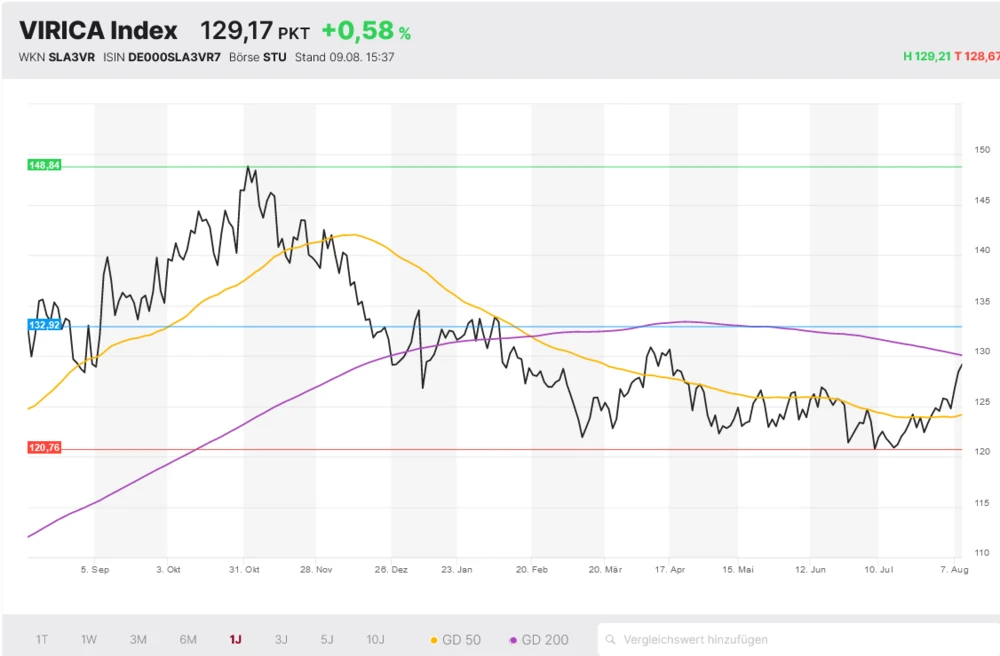The image size is (1000, 656).
Task: Click the magnifier icon in comparison search
Action: coord(611,639)
